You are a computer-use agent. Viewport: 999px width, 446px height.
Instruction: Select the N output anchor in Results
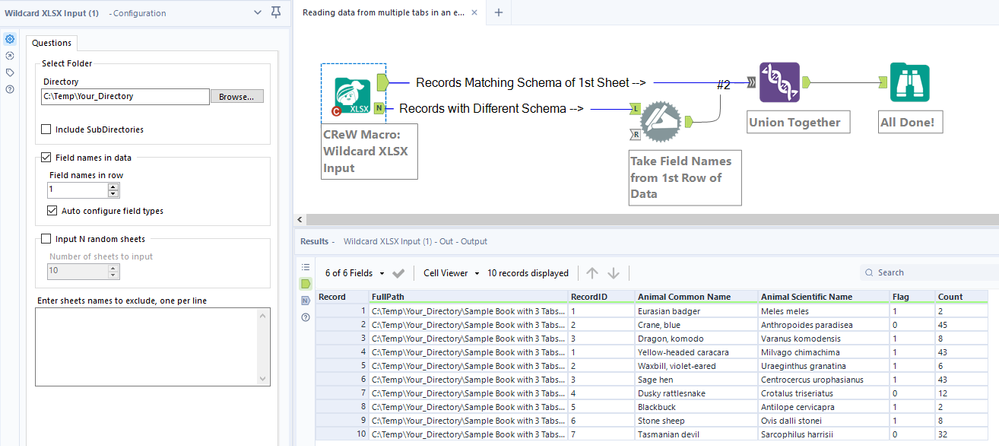click(305, 301)
